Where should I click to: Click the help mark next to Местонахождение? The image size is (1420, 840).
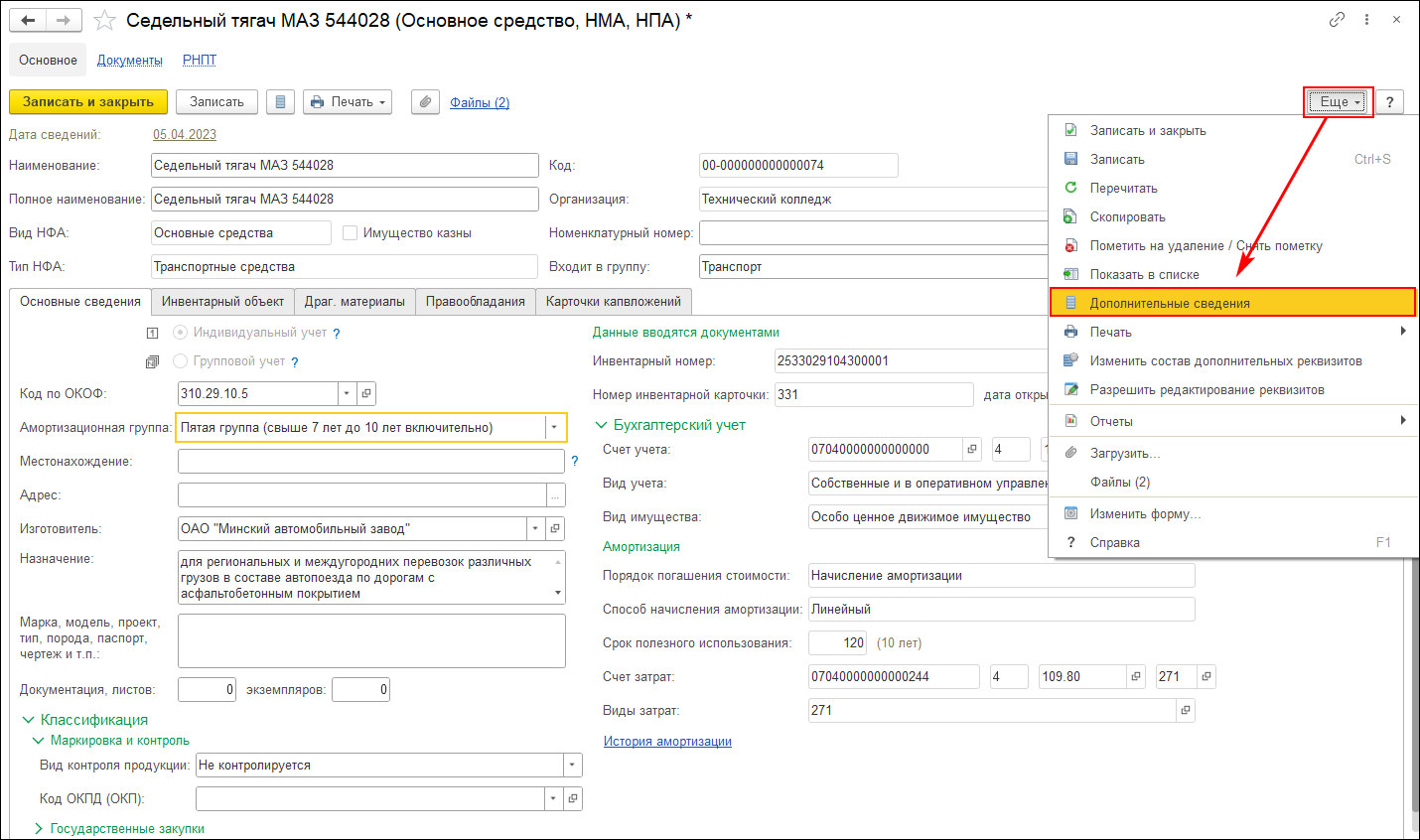574,461
